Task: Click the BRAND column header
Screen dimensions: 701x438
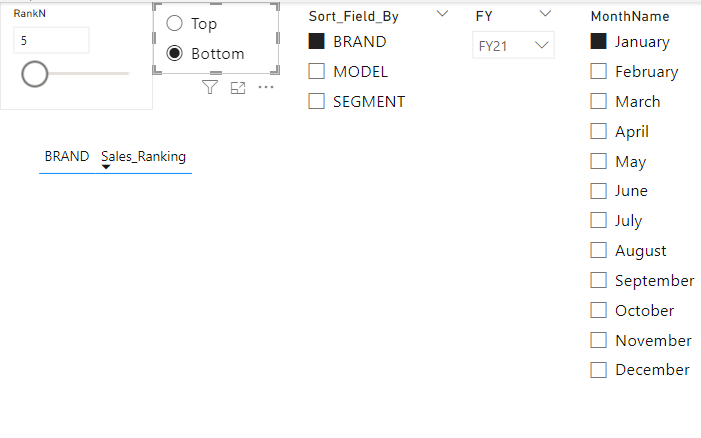Action: click(x=67, y=157)
